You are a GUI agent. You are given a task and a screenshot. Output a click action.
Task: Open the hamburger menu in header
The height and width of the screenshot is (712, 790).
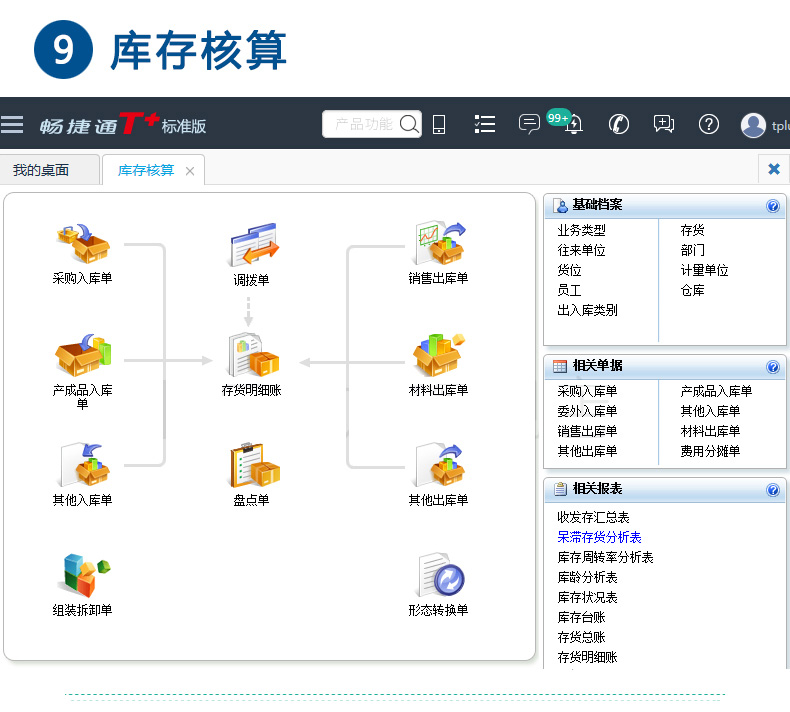click(x=12, y=124)
